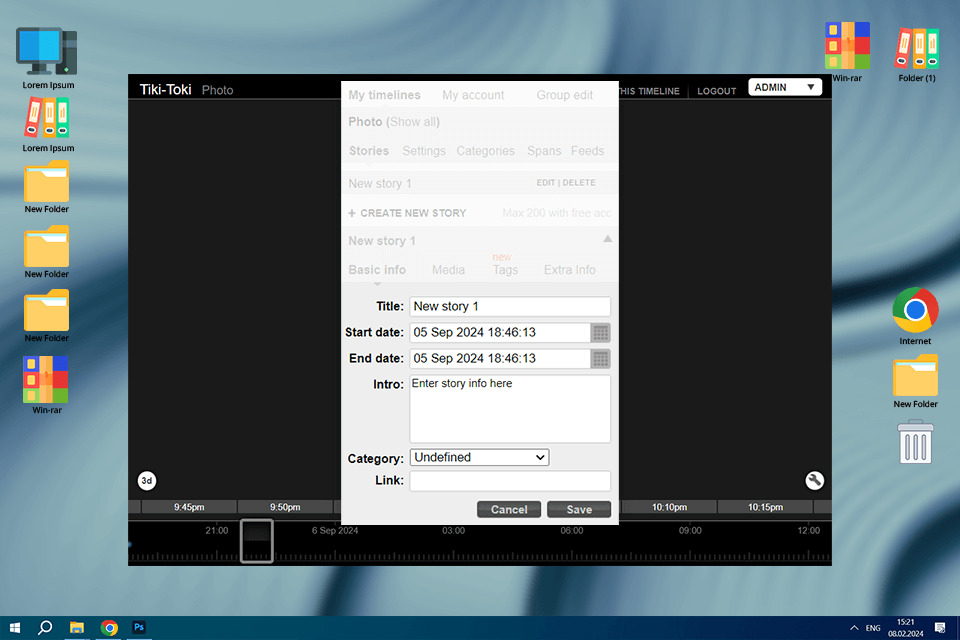The height and width of the screenshot is (640, 960).
Task: Select right-side New Folder desktop icon
Action: (915, 382)
